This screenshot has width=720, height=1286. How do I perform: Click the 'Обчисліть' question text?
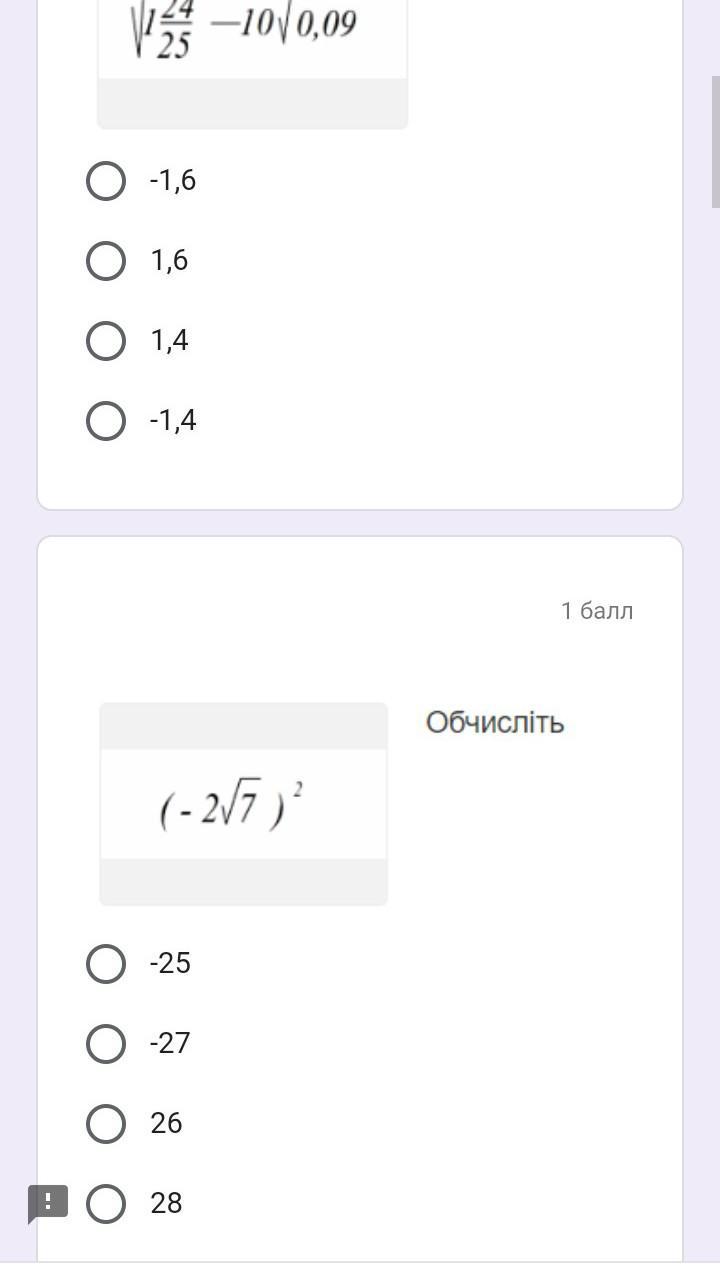pyautogui.click(x=495, y=722)
